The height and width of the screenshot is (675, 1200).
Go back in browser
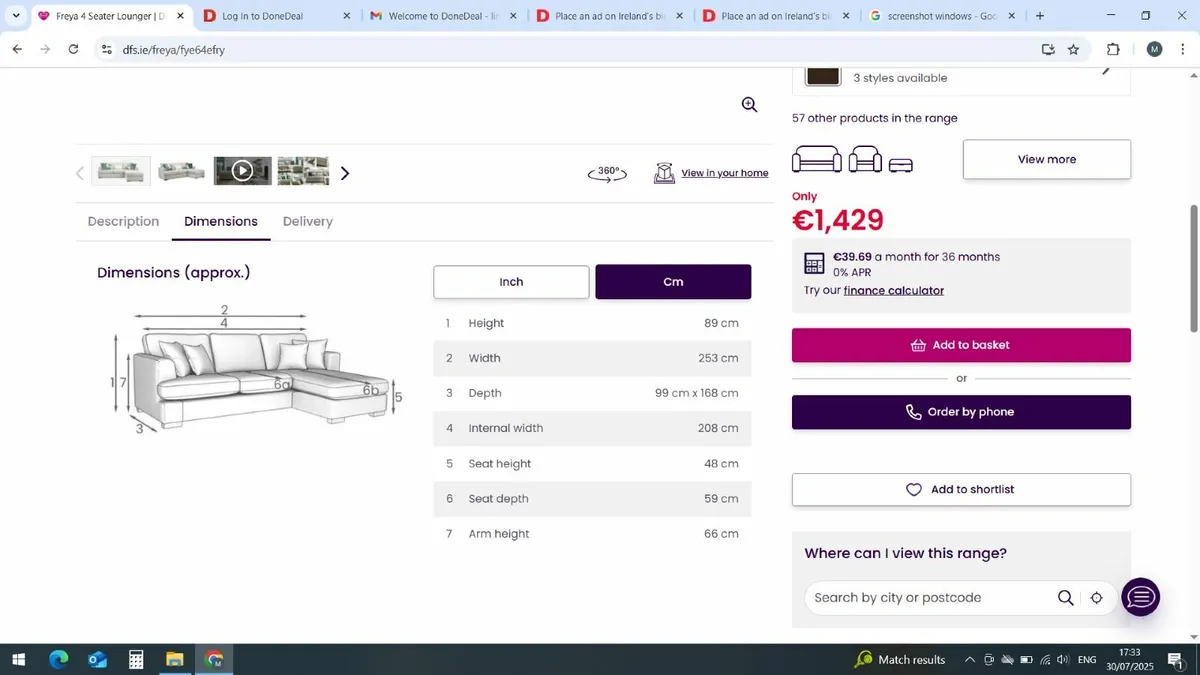pyautogui.click(x=17, y=49)
